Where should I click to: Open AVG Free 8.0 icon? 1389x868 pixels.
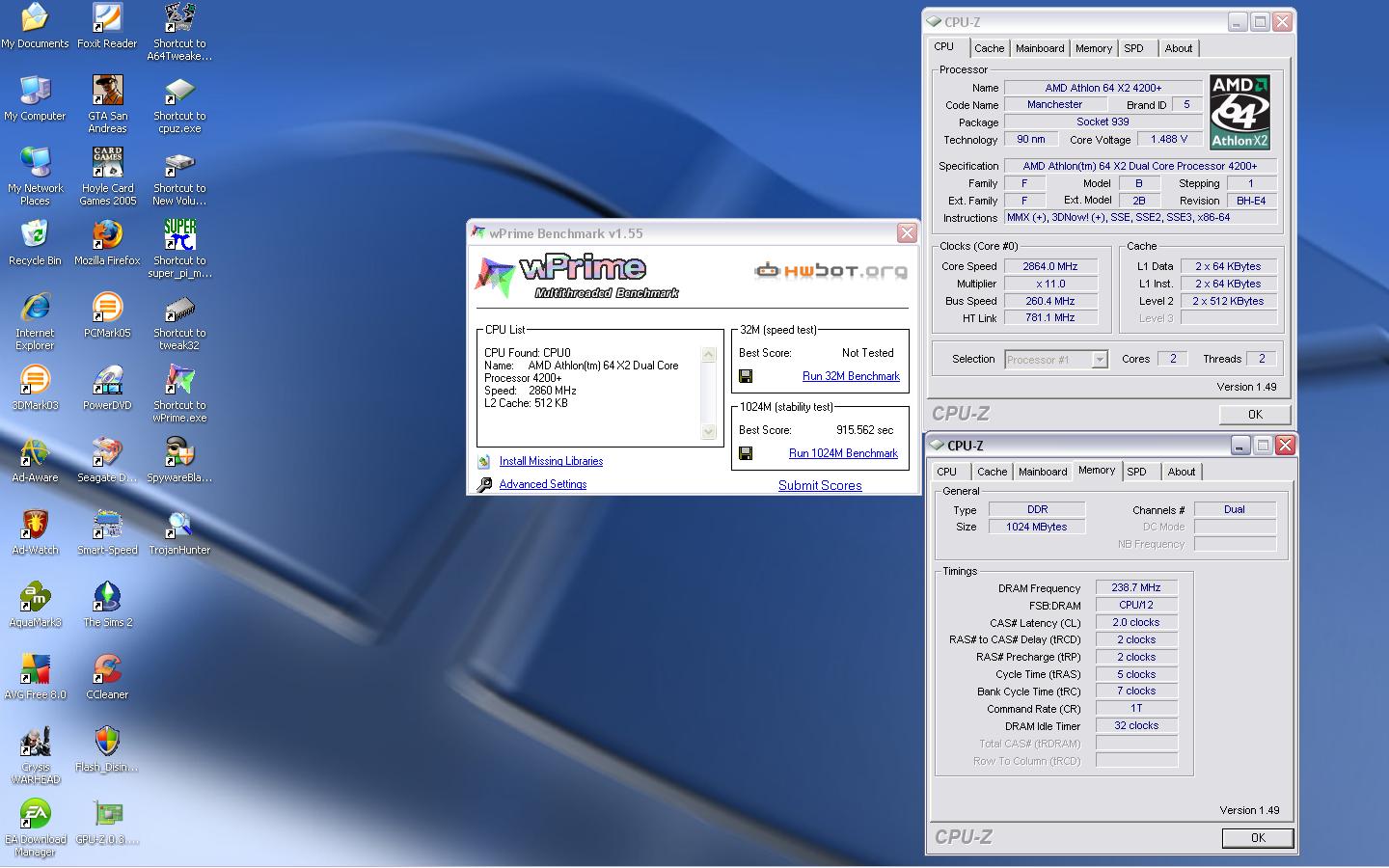point(35,677)
